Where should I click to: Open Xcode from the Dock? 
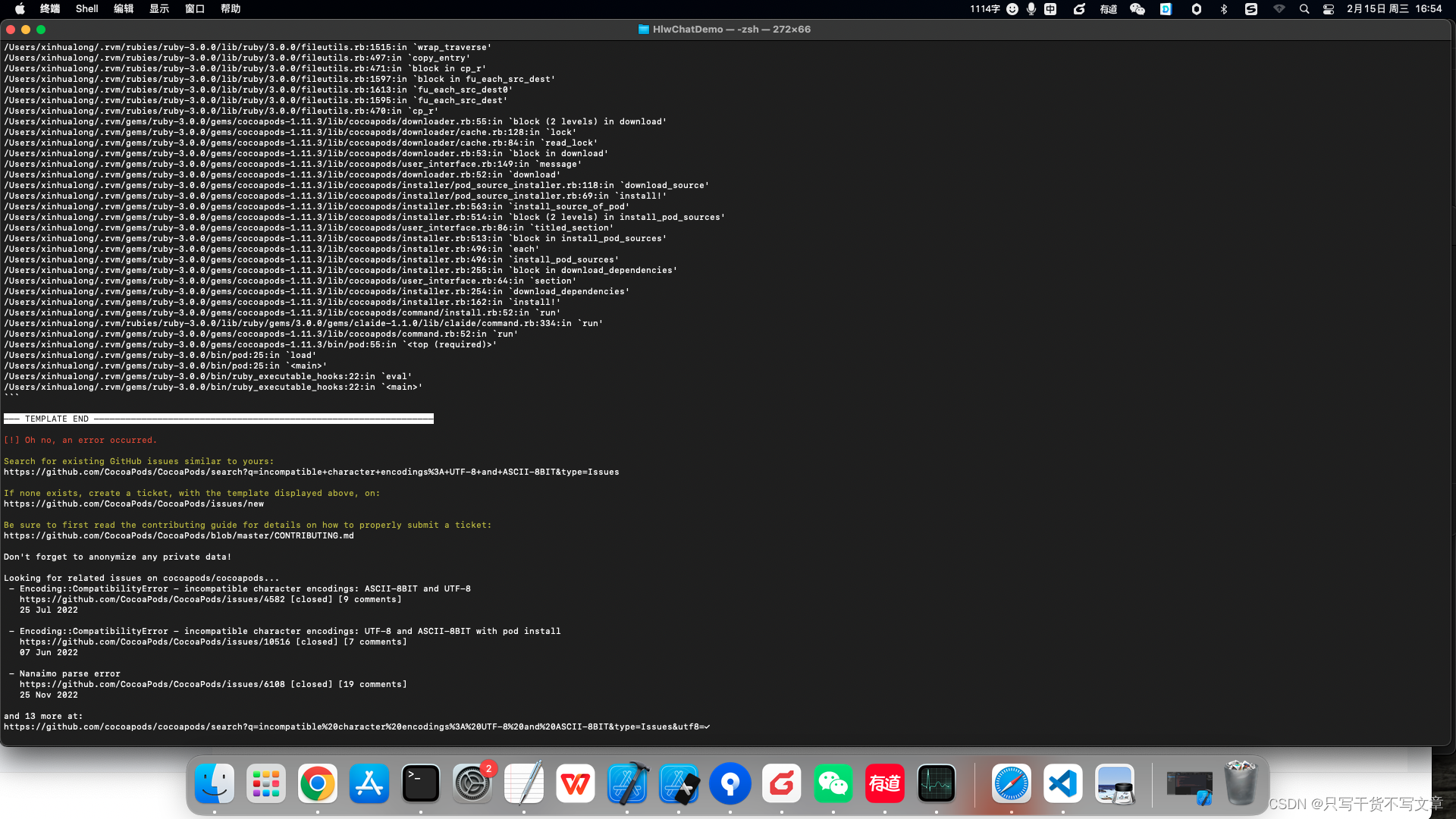point(627,783)
